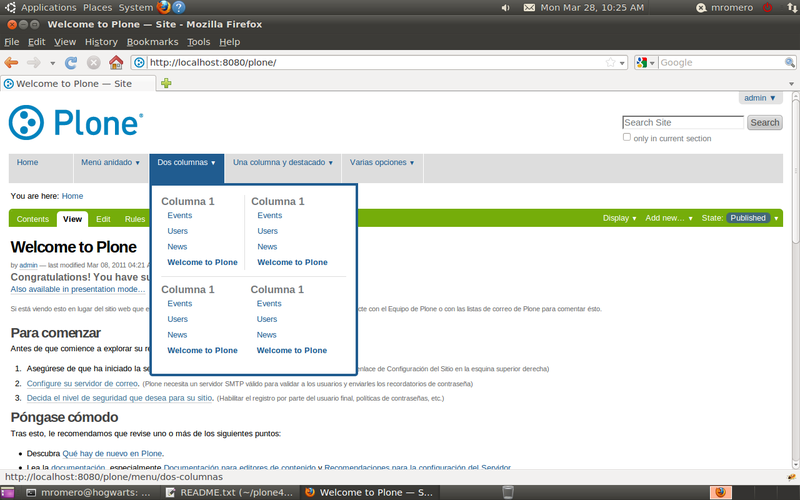Click the search magnifier in Google box
This screenshot has height=500, width=800.
[x=788, y=62]
